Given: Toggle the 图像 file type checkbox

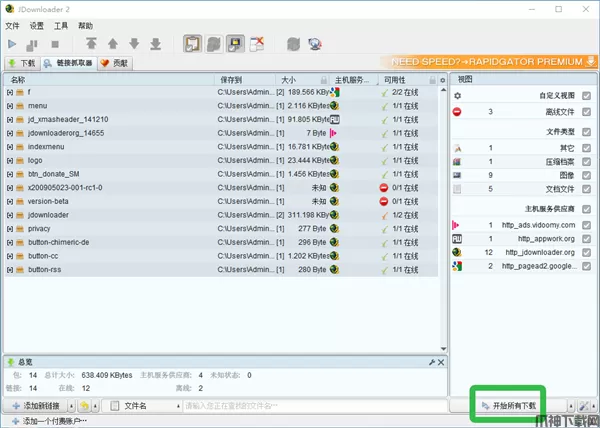Looking at the screenshot, I should [x=586, y=175].
